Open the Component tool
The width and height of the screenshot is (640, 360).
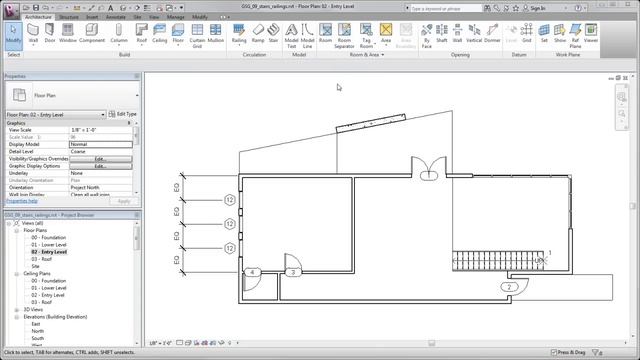[x=92, y=33]
